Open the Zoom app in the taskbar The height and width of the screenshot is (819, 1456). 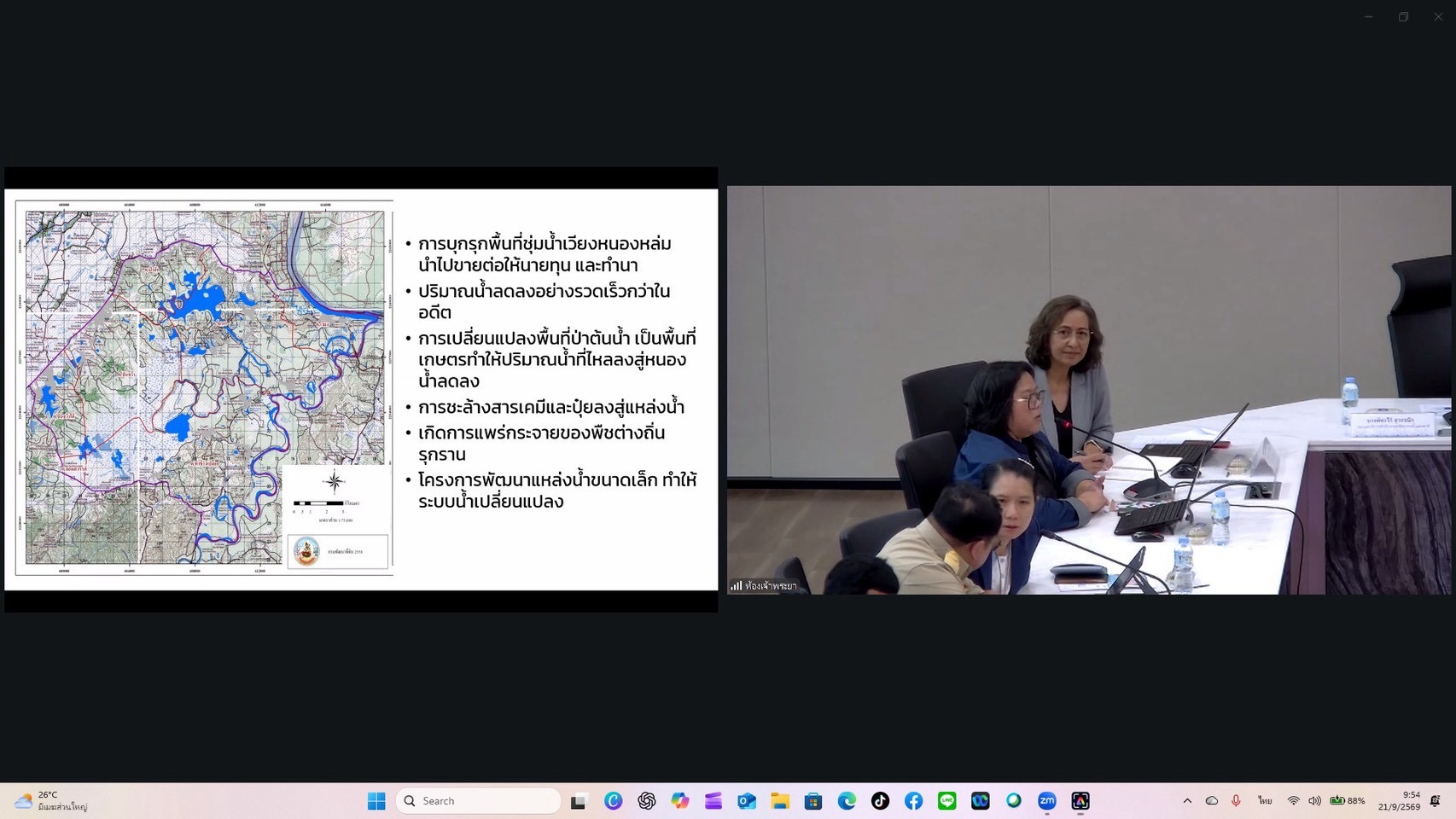click(x=1047, y=801)
